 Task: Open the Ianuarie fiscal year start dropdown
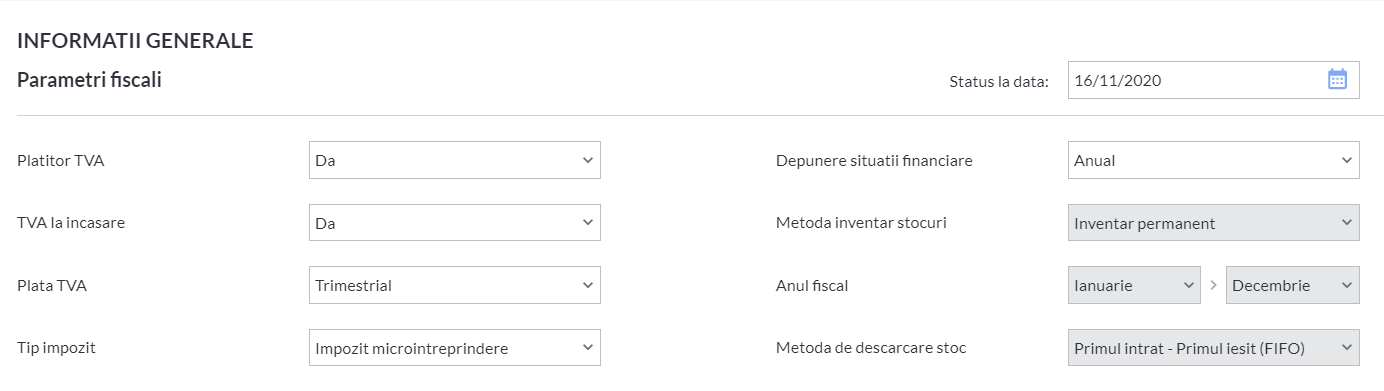(1134, 285)
